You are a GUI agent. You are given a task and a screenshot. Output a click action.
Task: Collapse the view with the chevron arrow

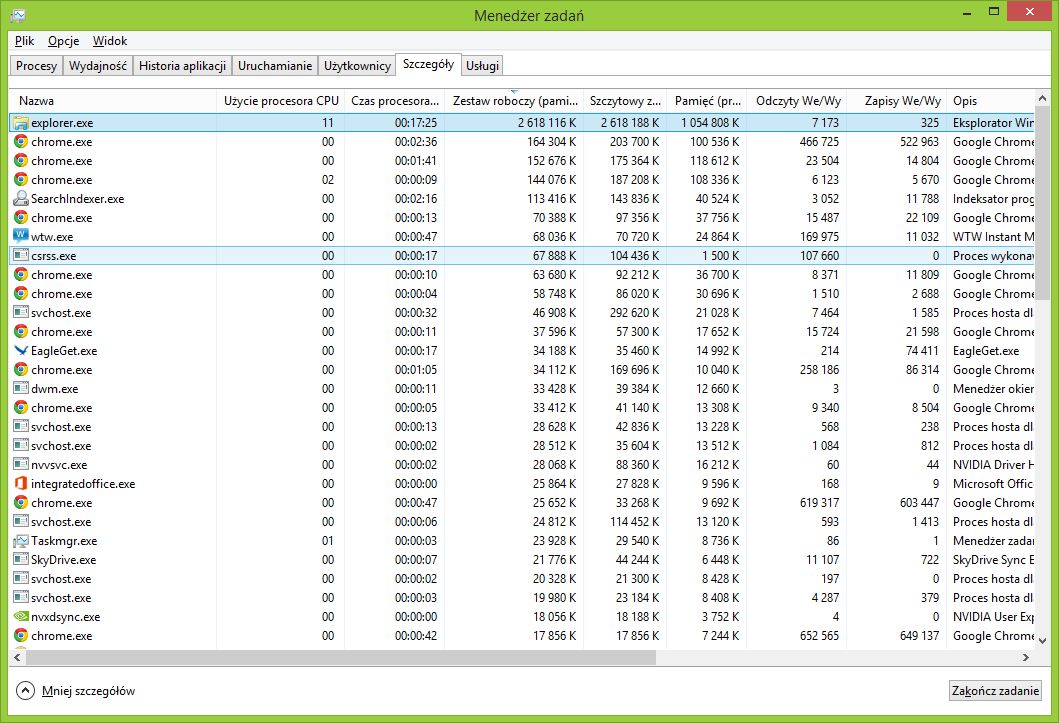[x=23, y=690]
